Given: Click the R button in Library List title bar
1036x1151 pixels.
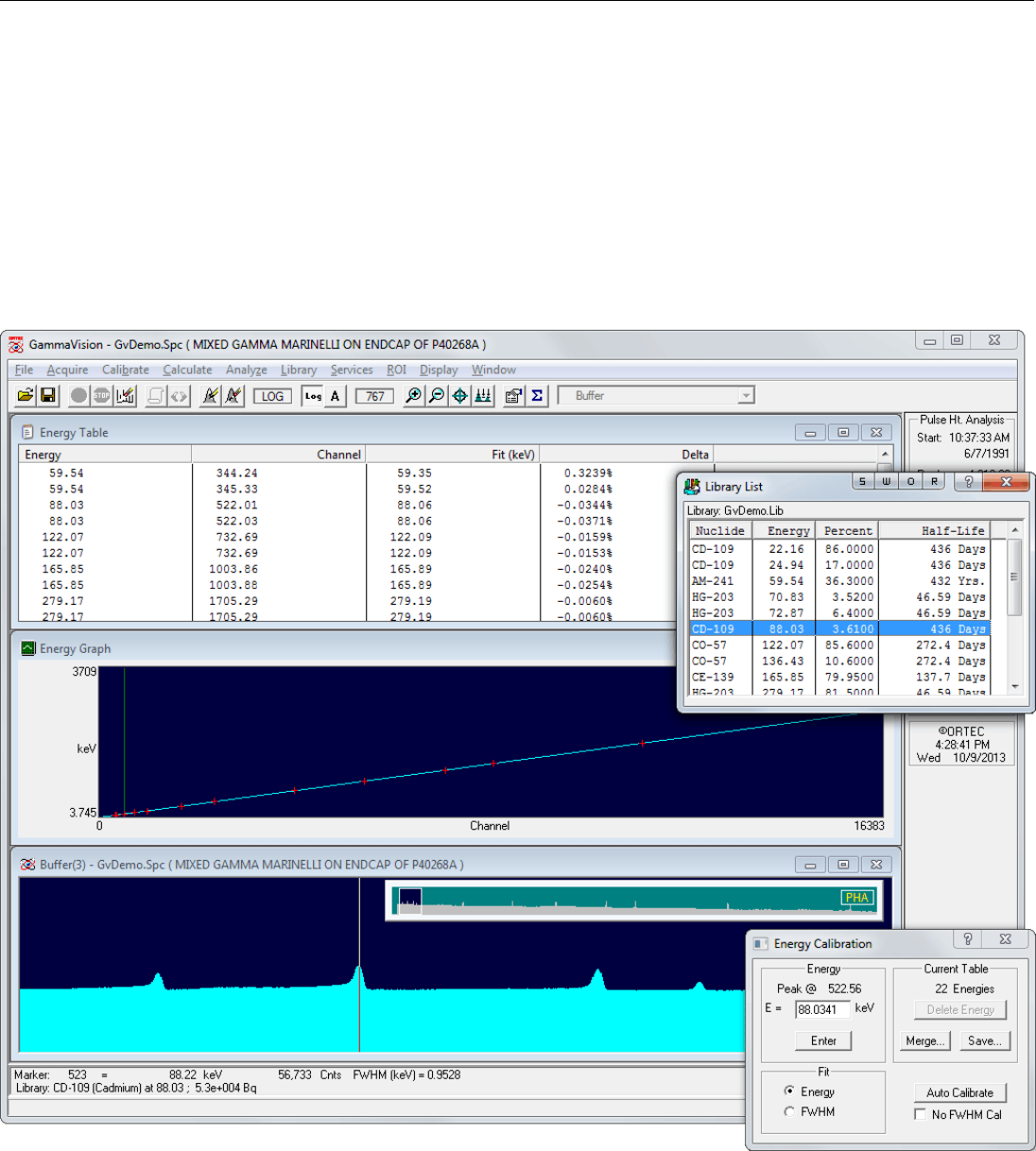Looking at the screenshot, I should tap(934, 481).
